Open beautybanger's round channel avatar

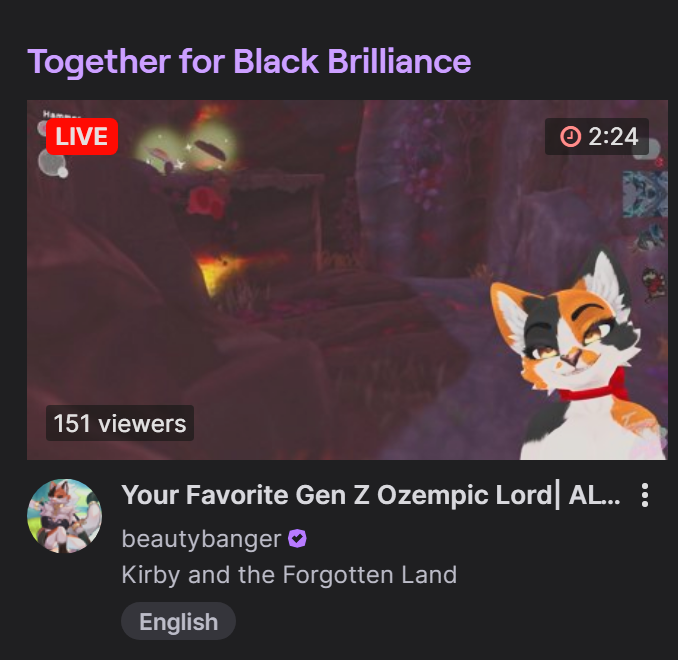[64, 516]
